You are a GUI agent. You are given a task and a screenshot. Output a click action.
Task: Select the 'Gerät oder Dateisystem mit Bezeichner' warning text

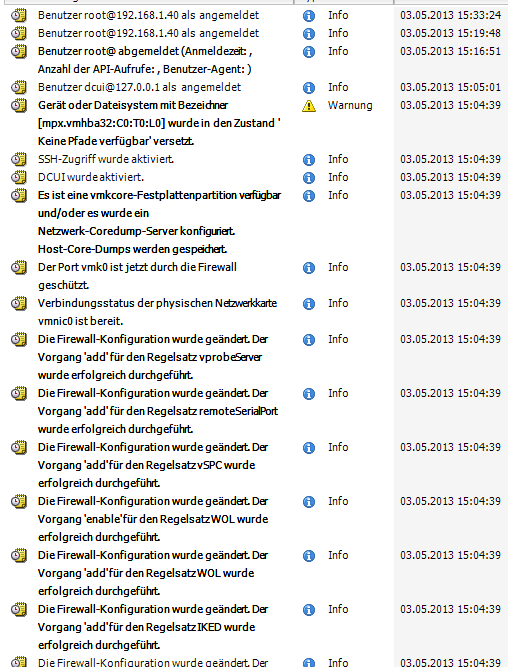click(133, 105)
